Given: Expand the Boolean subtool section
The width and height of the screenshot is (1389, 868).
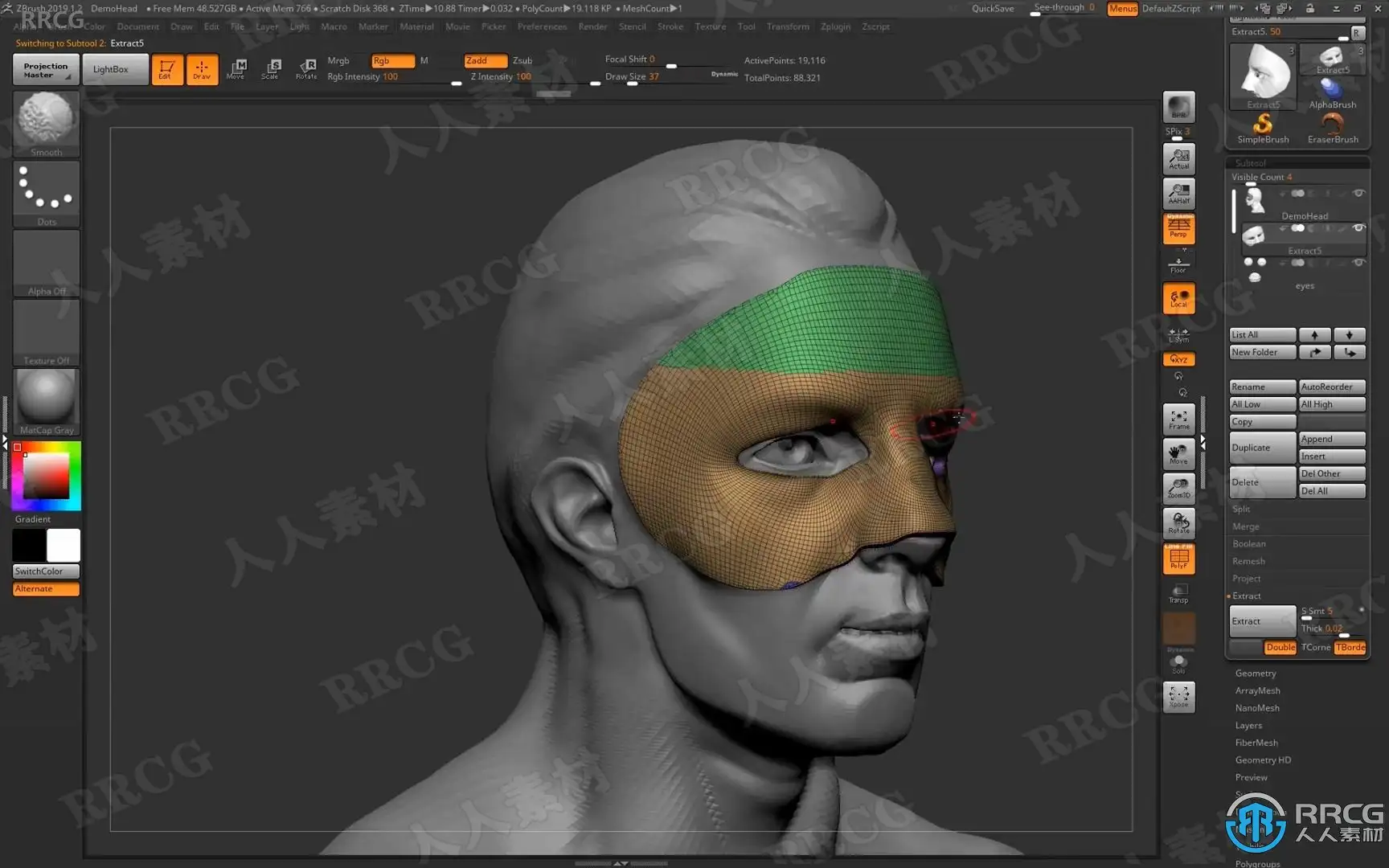Looking at the screenshot, I should [x=1248, y=544].
